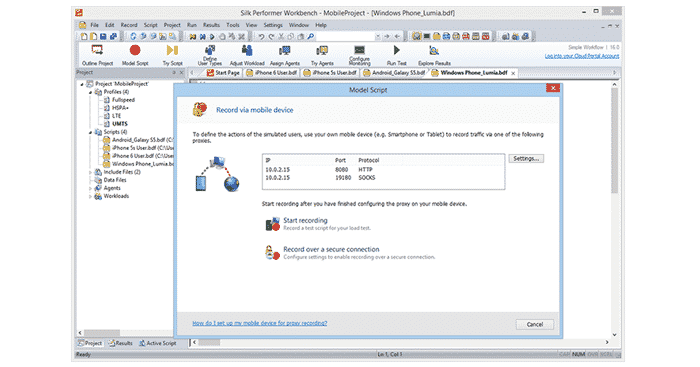Click the Cut scissors toolbar icon
This screenshot has width=700, height=367.
(x=281, y=37)
